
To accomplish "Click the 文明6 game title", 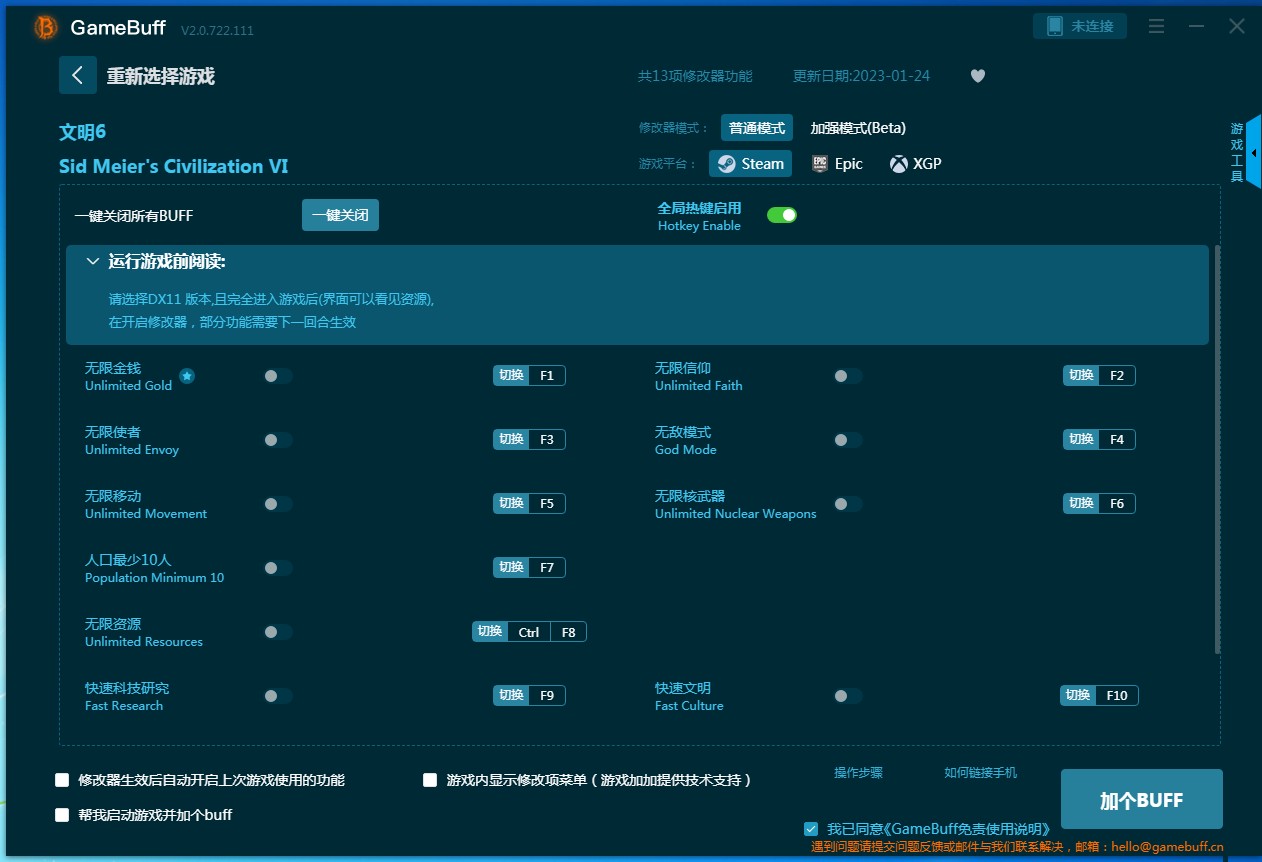I will (x=82, y=133).
